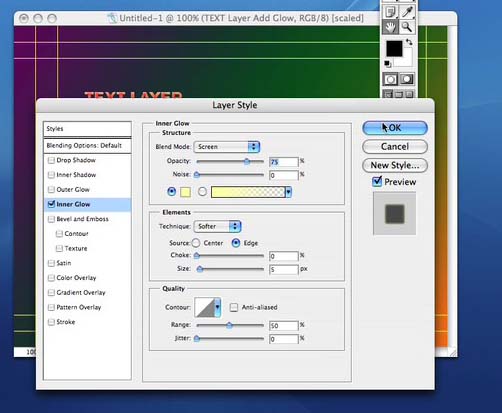The image size is (502, 413).
Task: Select the Eyedropper tool
Action: pos(407,12)
